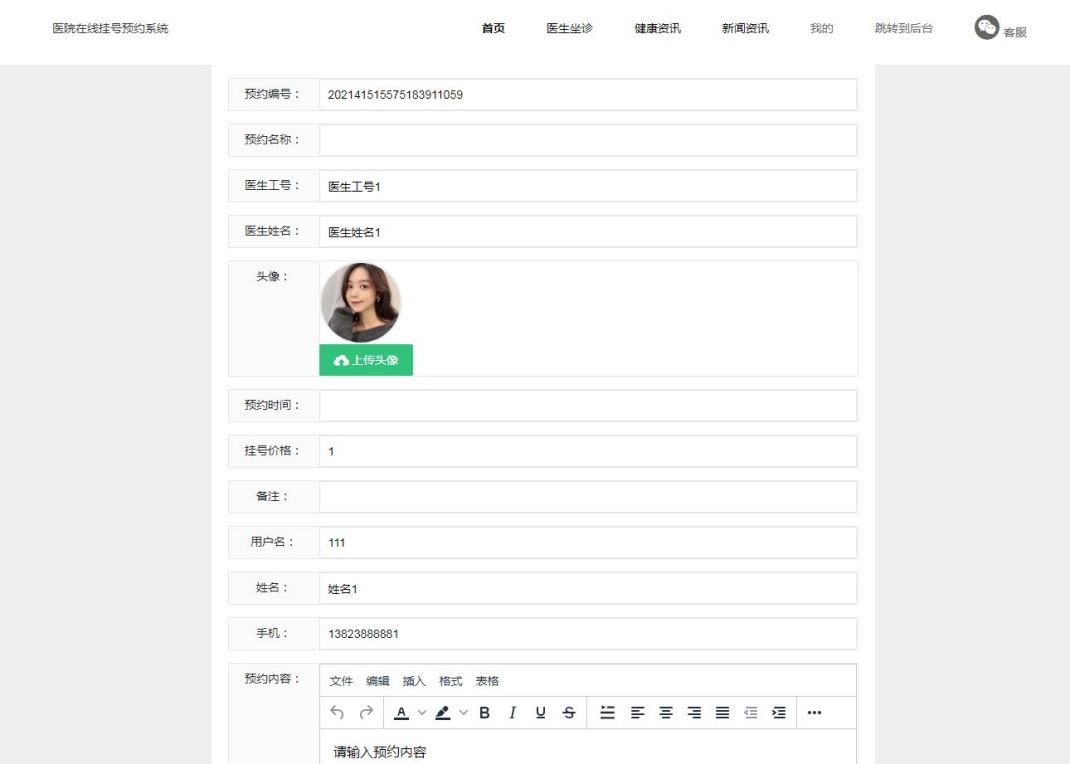The height and width of the screenshot is (764, 1070).
Task: Open the 格式 editor menu
Action: click(450, 681)
